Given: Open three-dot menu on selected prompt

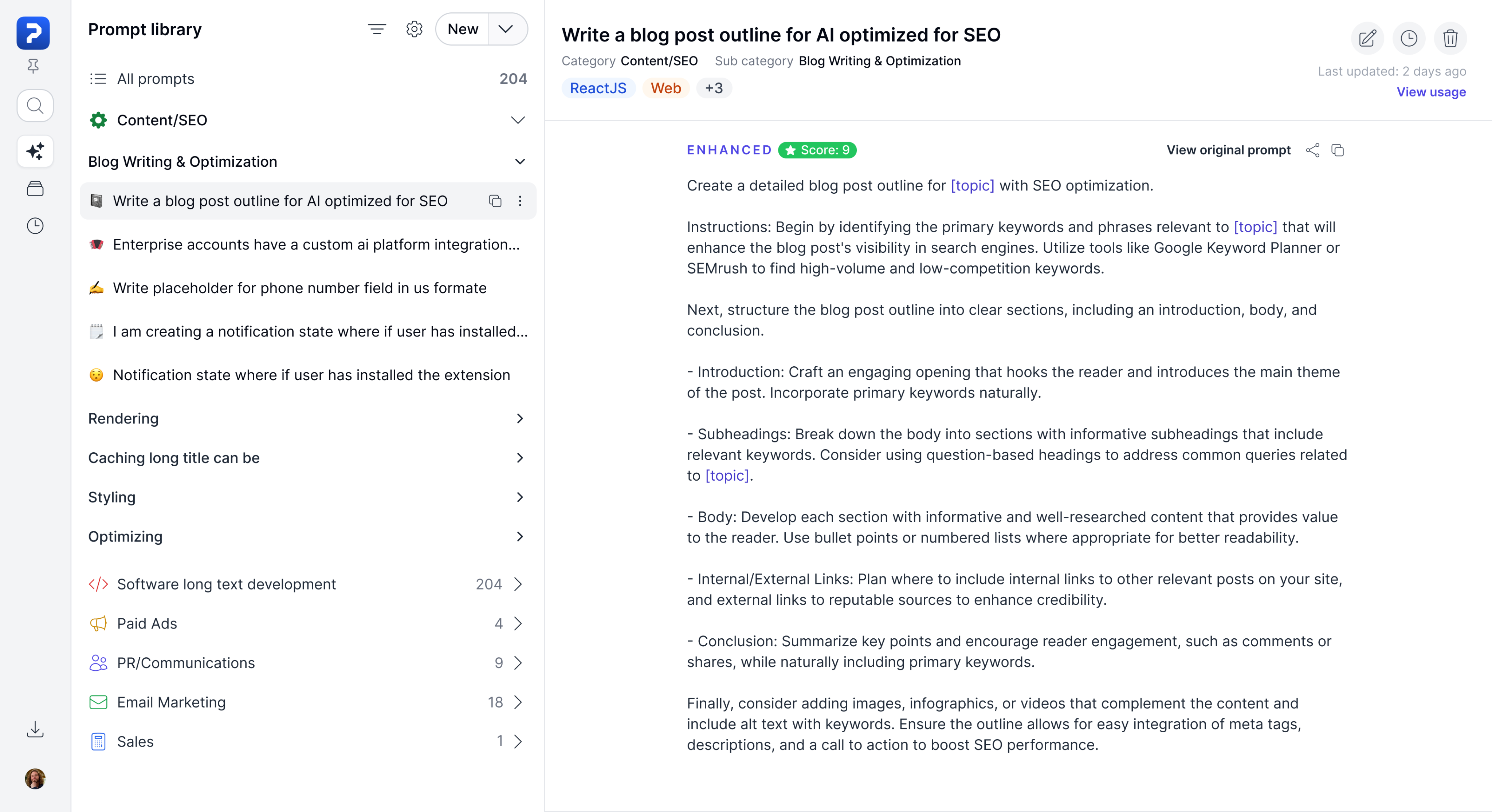Looking at the screenshot, I should [520, 201].
